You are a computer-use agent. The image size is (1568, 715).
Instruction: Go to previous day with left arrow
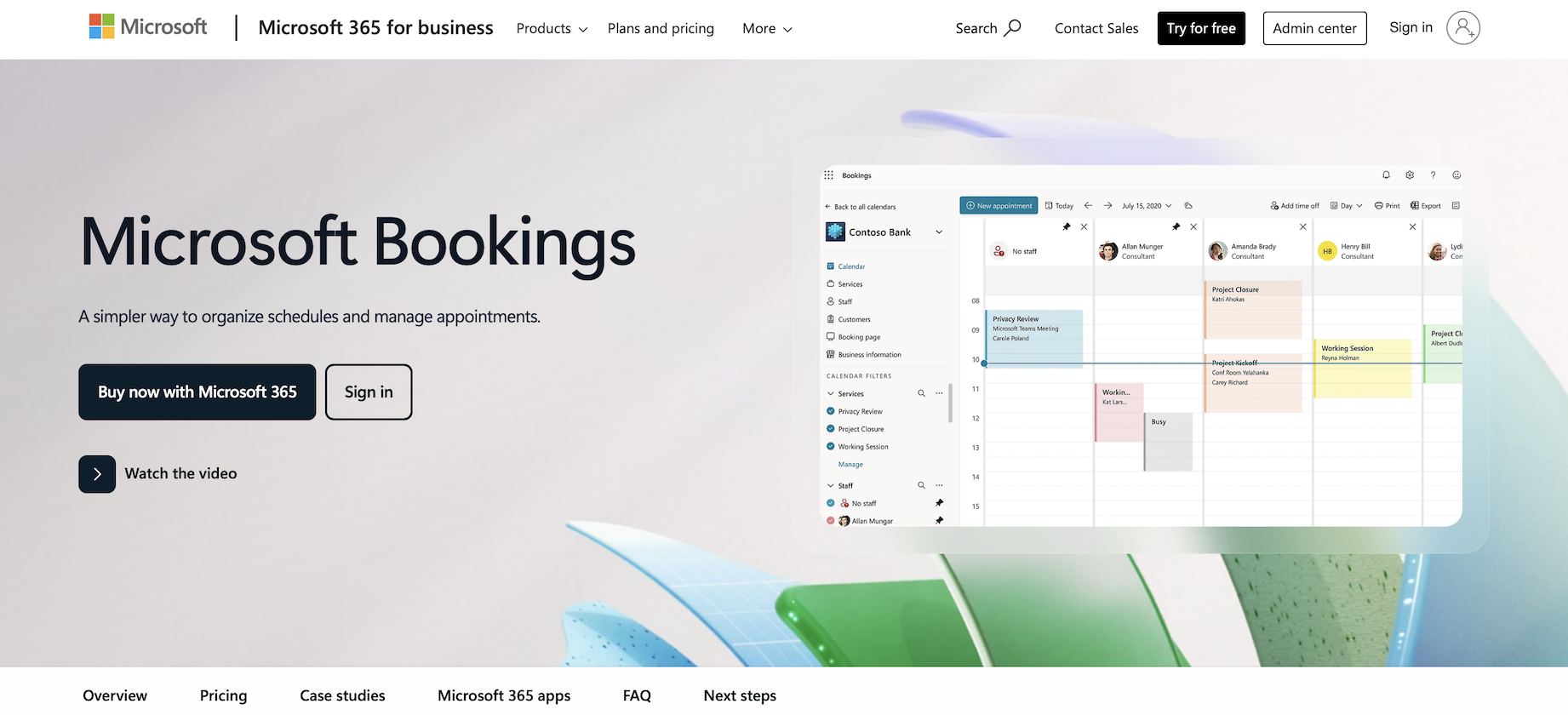pyautogui.click(x=1088, y=205)
